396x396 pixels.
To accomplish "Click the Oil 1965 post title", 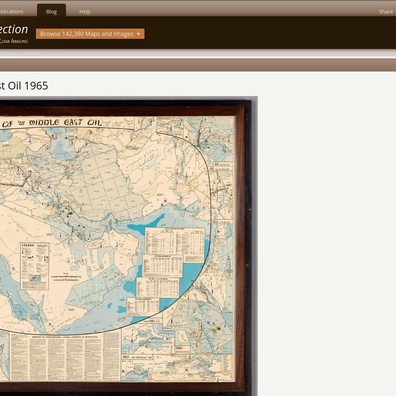I will click(24, 86).
